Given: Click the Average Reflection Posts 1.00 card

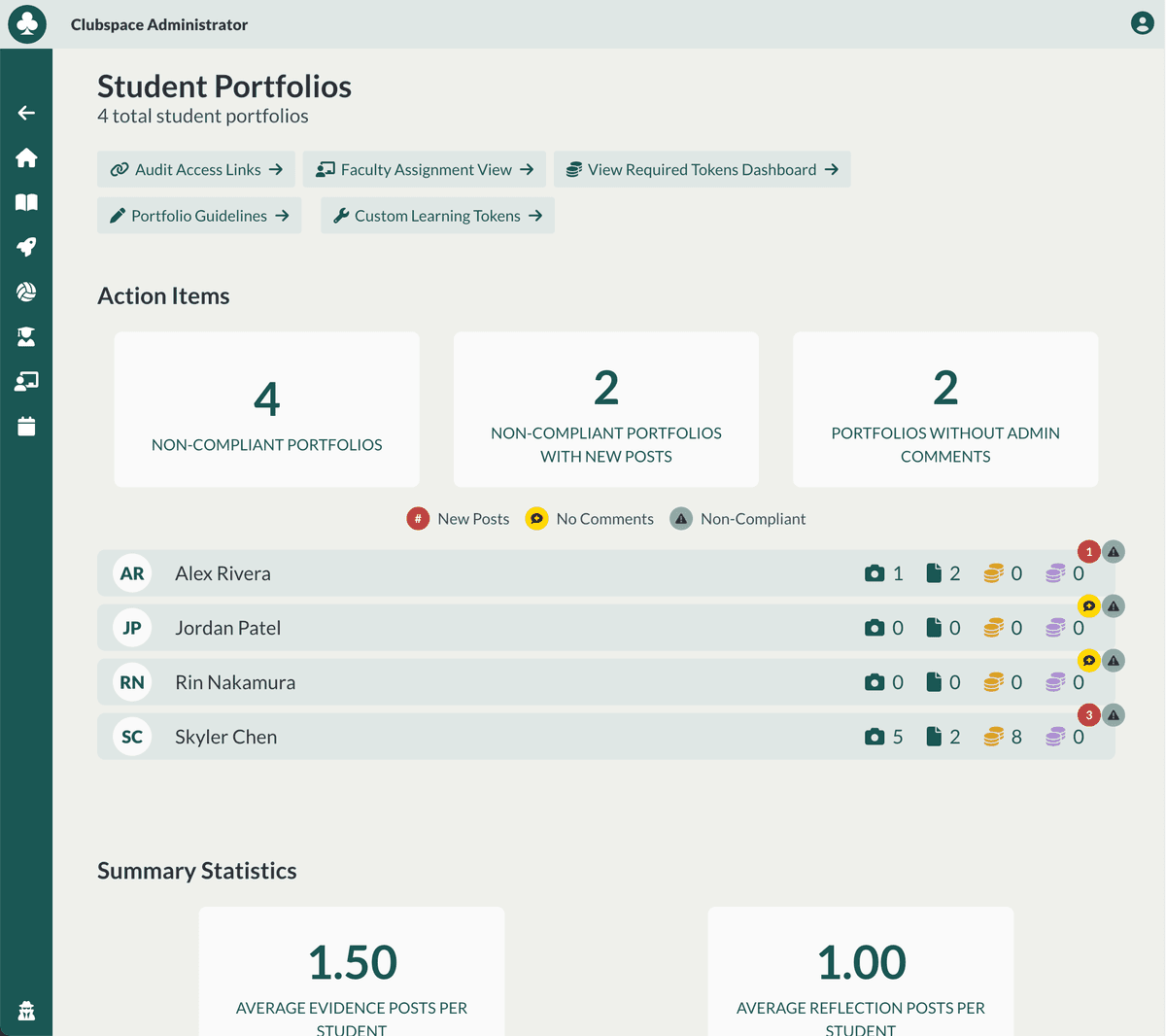Looking at the screenshot, I should tap(861, 972).
